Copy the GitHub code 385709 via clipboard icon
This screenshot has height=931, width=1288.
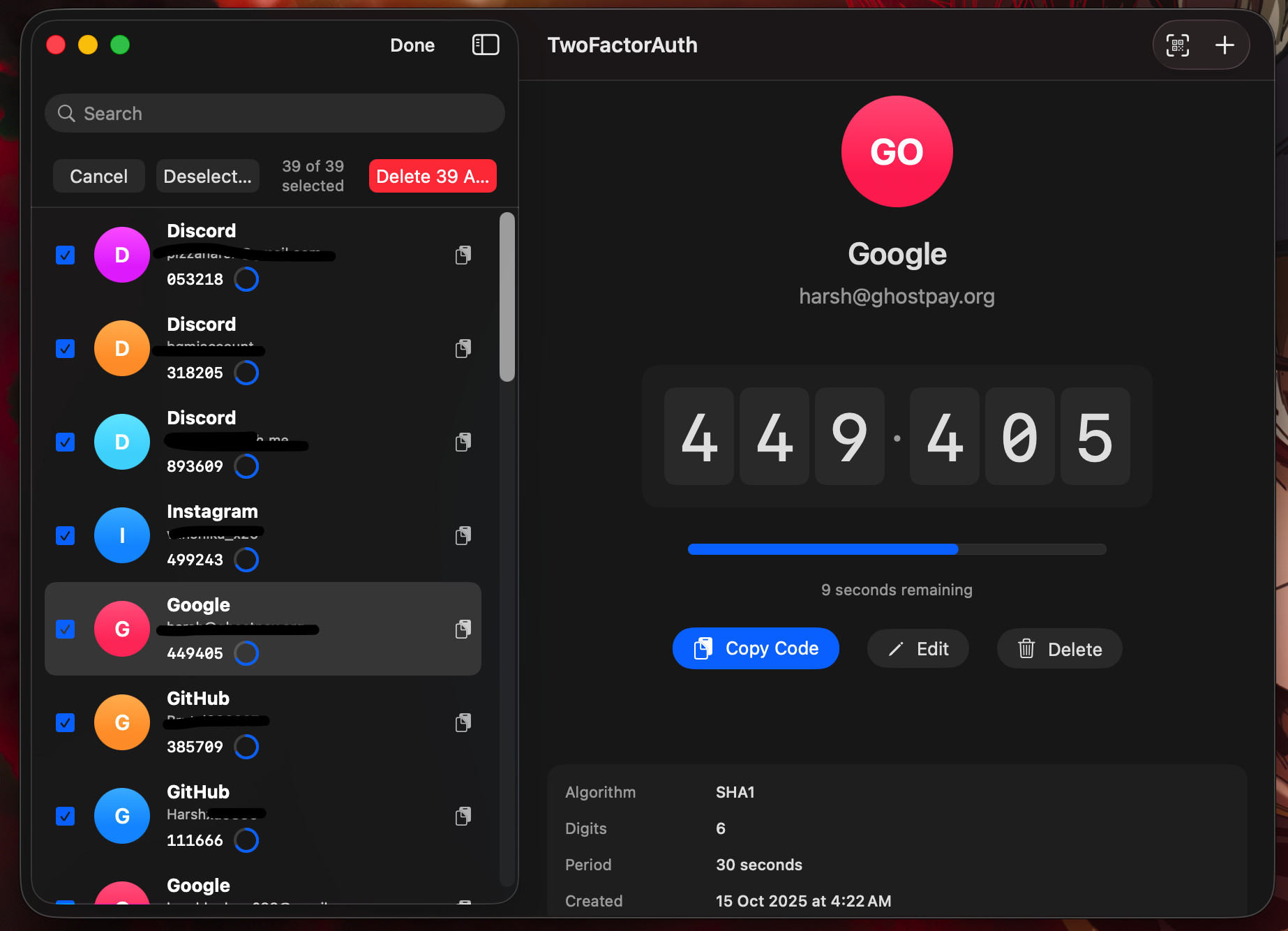pos(463,723)
